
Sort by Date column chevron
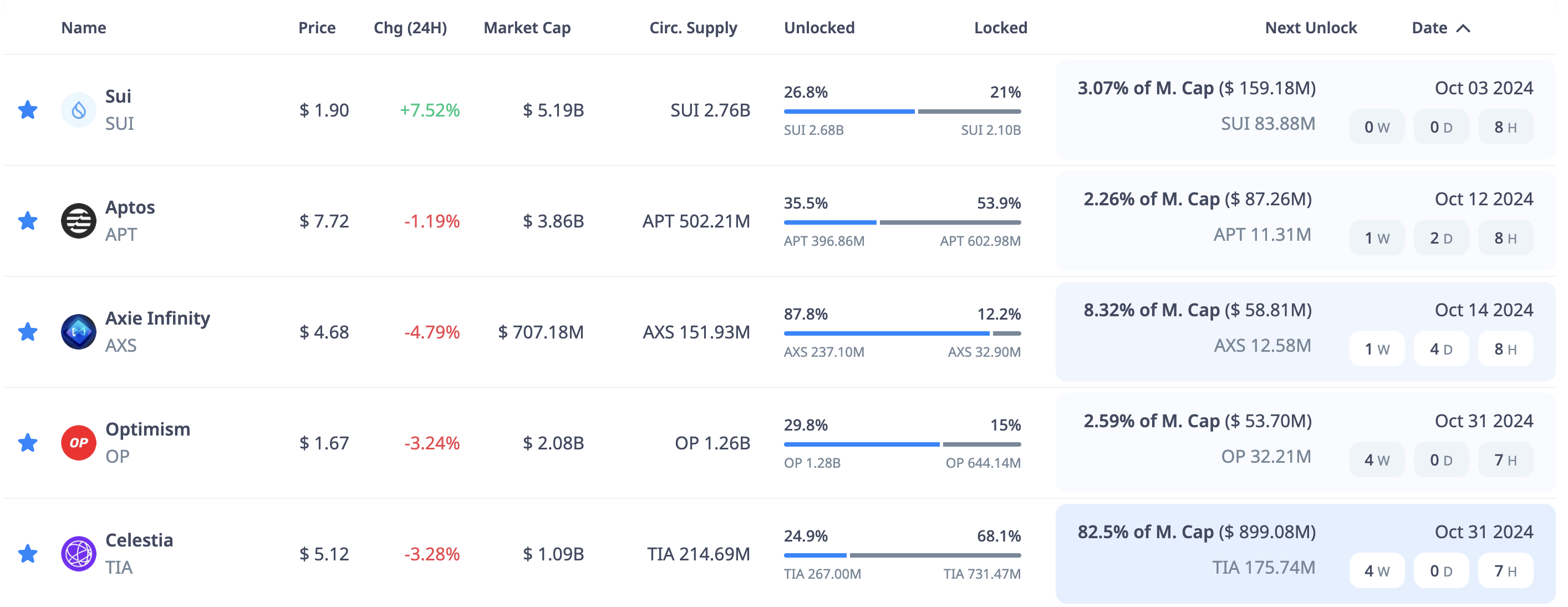(x=1463, y=29)
